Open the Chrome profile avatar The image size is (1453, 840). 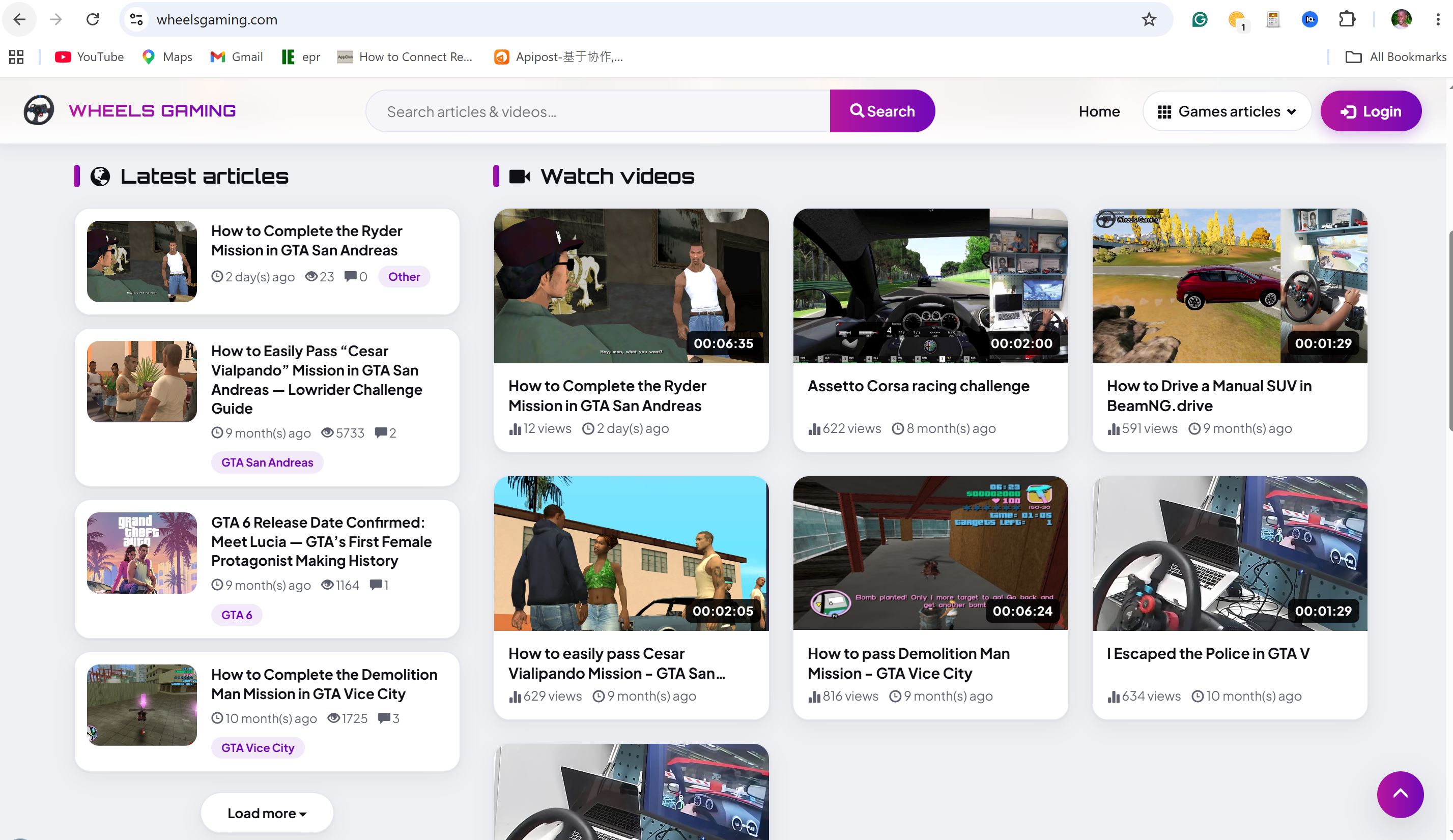click(x=1401, y=20)
